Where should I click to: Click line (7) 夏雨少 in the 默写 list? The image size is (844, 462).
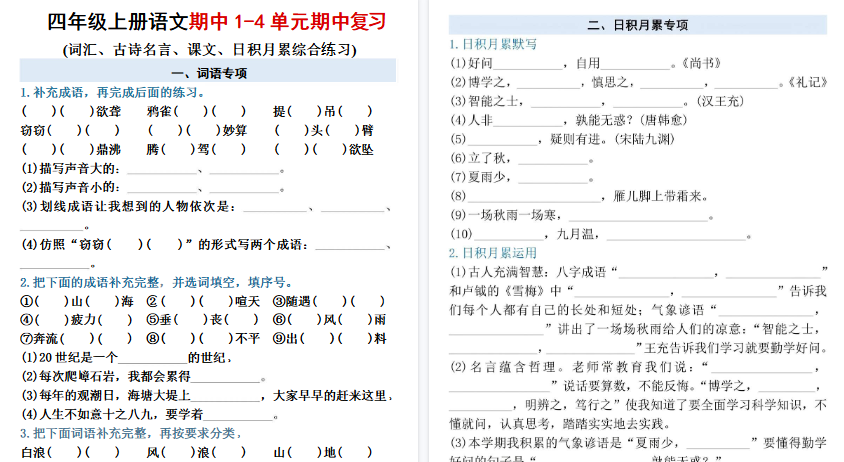click(523, 177)
